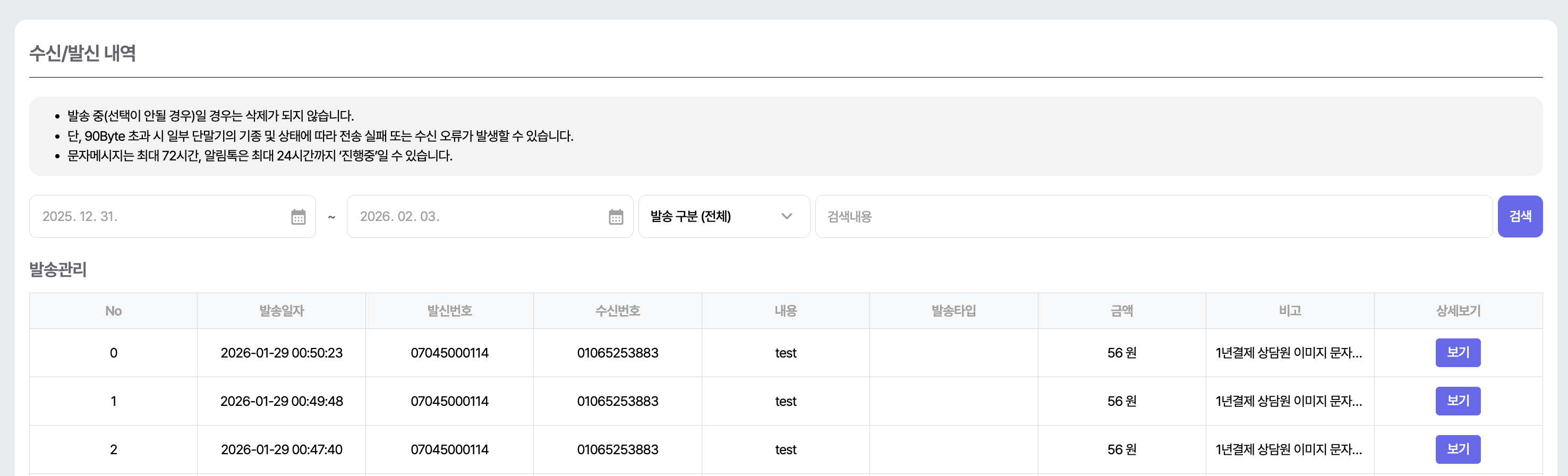
Task: Select the 비고 column header
Action: coord(1289,311)
